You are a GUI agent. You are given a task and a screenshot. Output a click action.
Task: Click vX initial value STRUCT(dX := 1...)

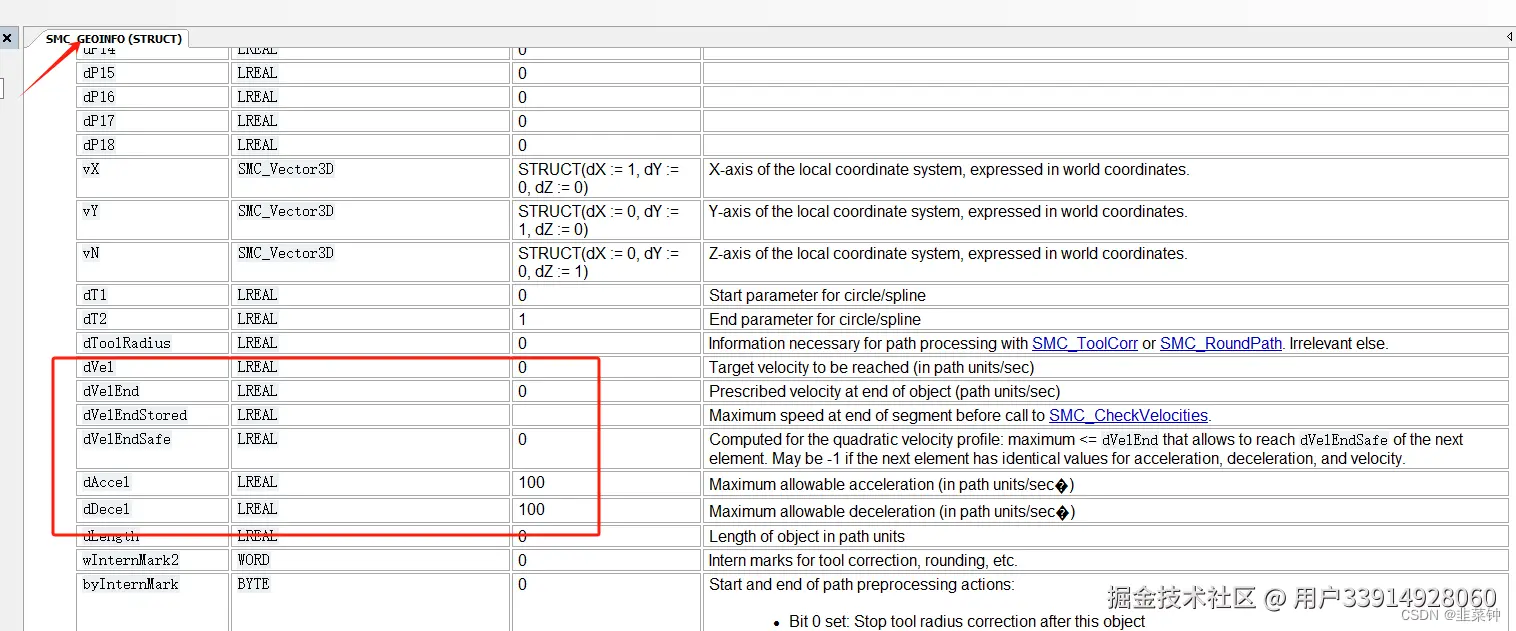click(598, 178)
